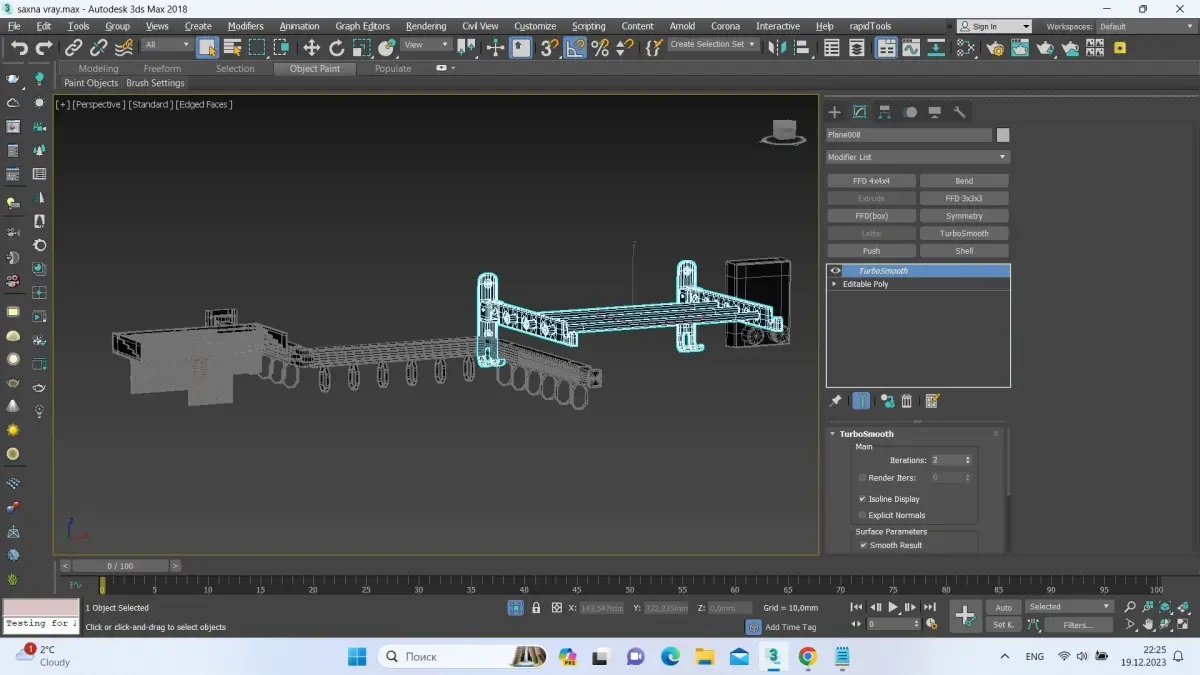Switch to the Freeform ribbon tab
Screen dimensions: 1200x675
tap(162, 69)
